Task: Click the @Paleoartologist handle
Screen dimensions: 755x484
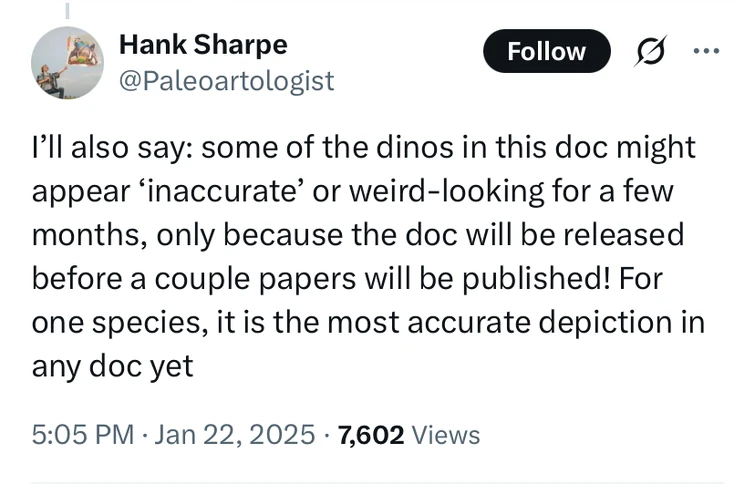Action: [226, 80]
